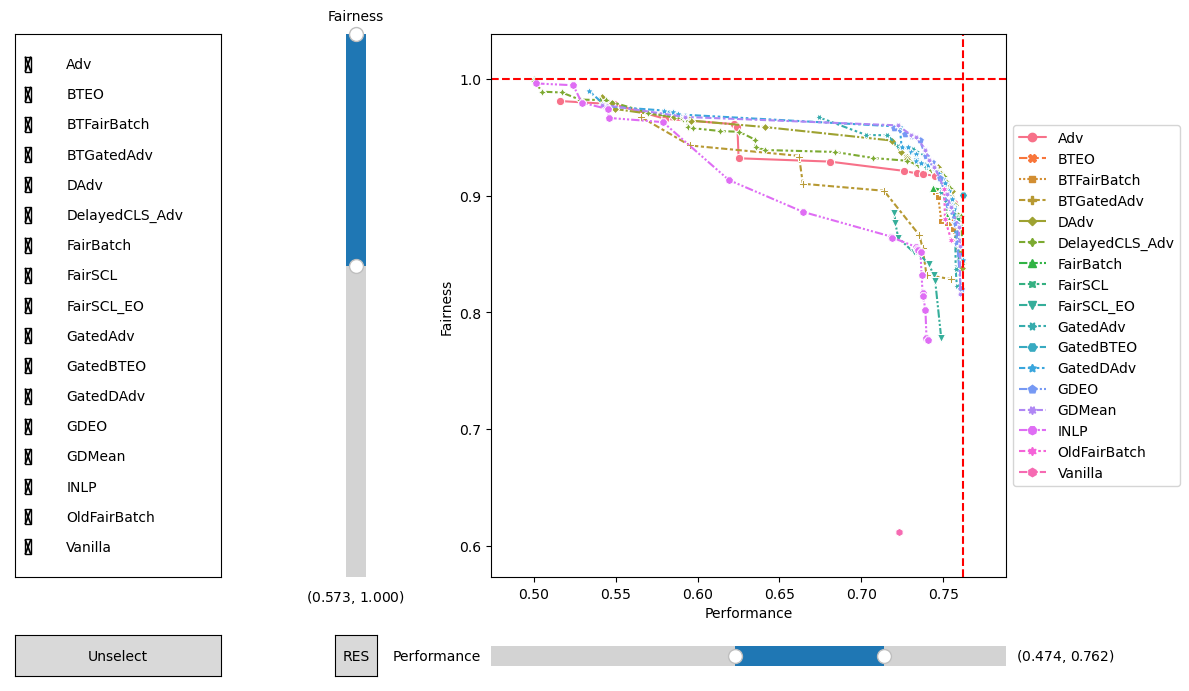This screenshot has width=1189, height=691.
Task: Click the BTGatedAdv legend marker
Action: coord(1032,201)
